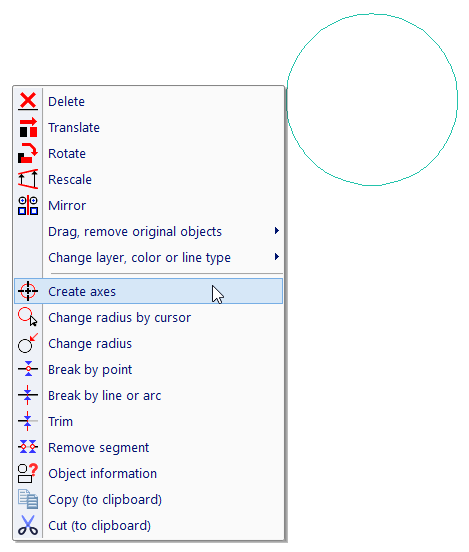Expand the Drag, remove original objects submenu arrow
Viewport: 469px width, 552px height.
277,231
